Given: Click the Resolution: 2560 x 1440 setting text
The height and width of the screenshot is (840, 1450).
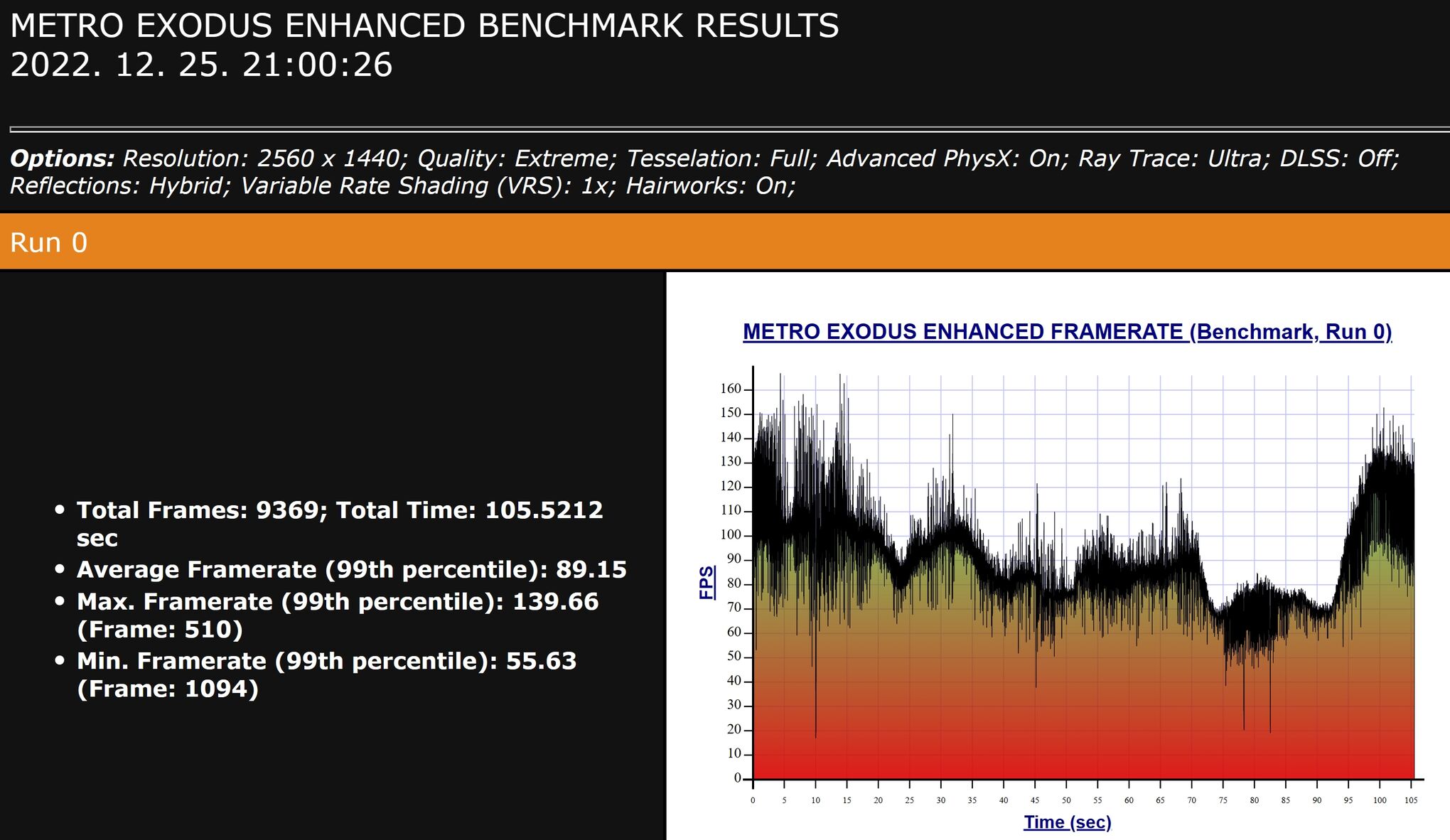Looking at the screenshot, I should pos(265,158).
